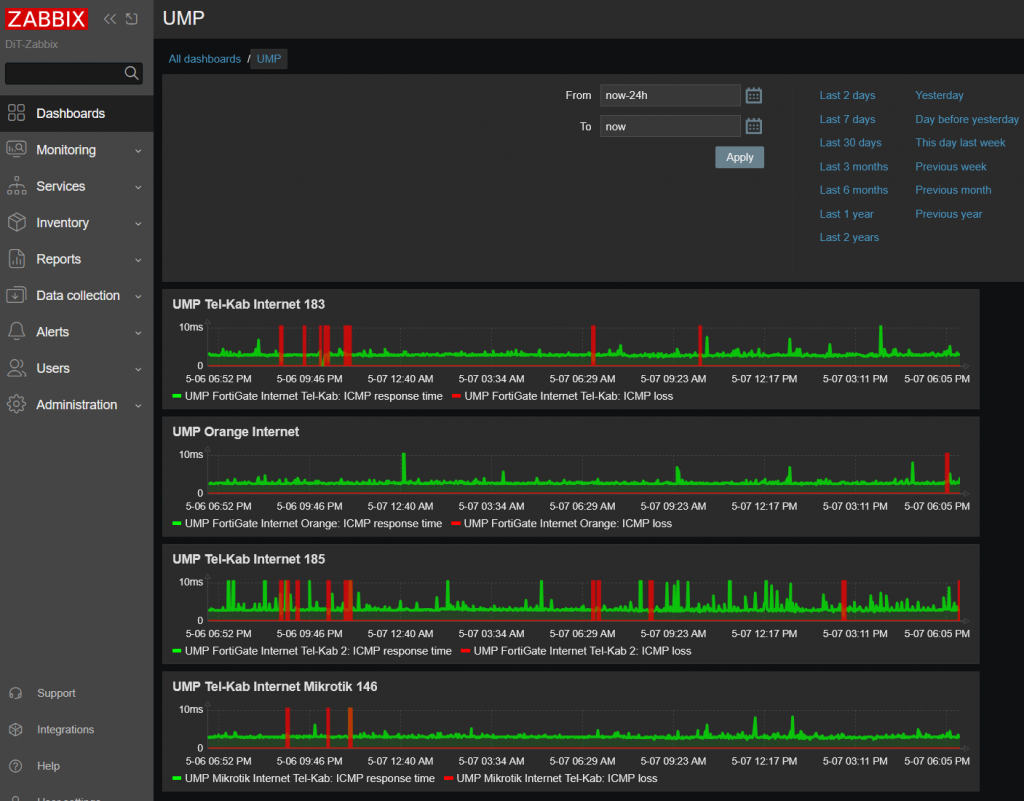Go to All dashboards breadcrumb
This screenshot has width=1024, height=801.
click(204, 59)
